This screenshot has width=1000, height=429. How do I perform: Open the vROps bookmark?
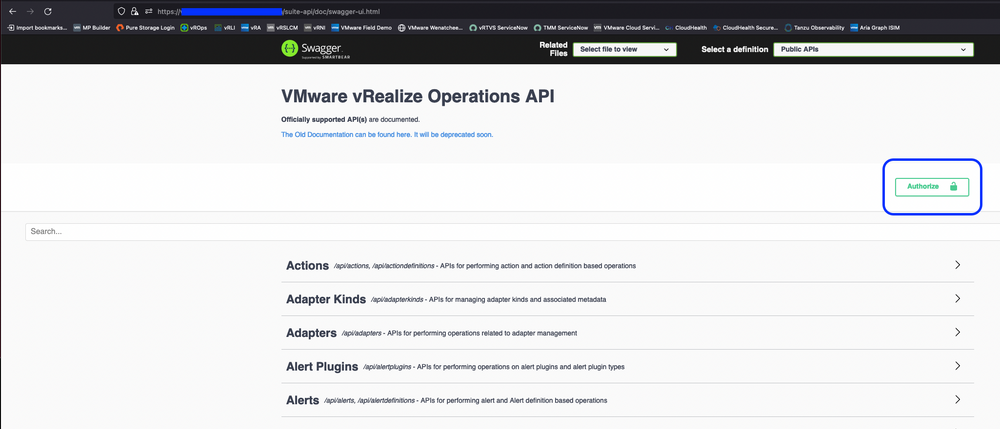194,28
